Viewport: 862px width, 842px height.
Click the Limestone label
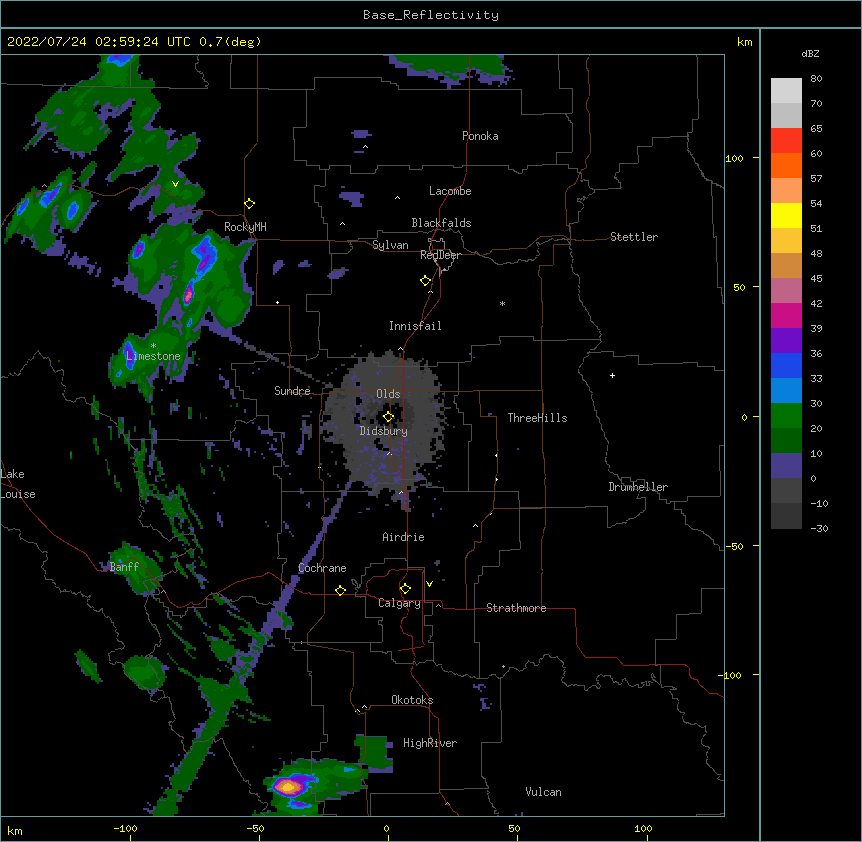click(x=153, y=356)
